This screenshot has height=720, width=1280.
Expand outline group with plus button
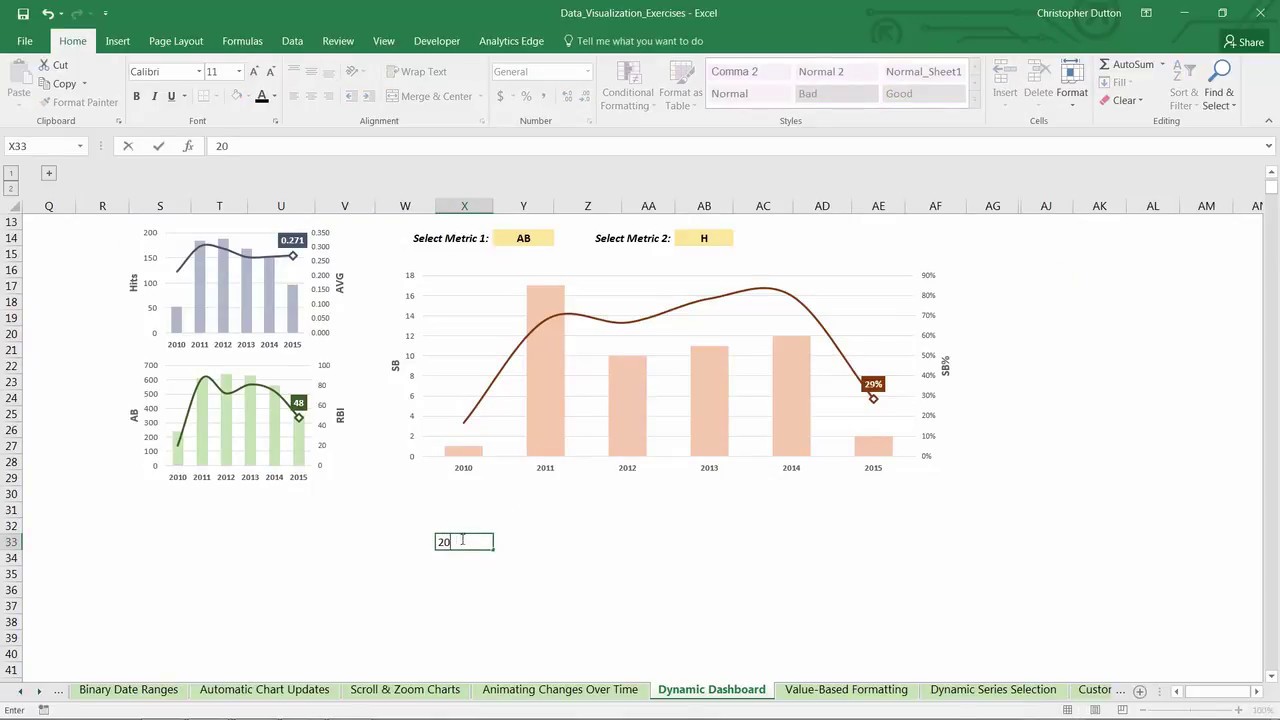click(48, 173)
